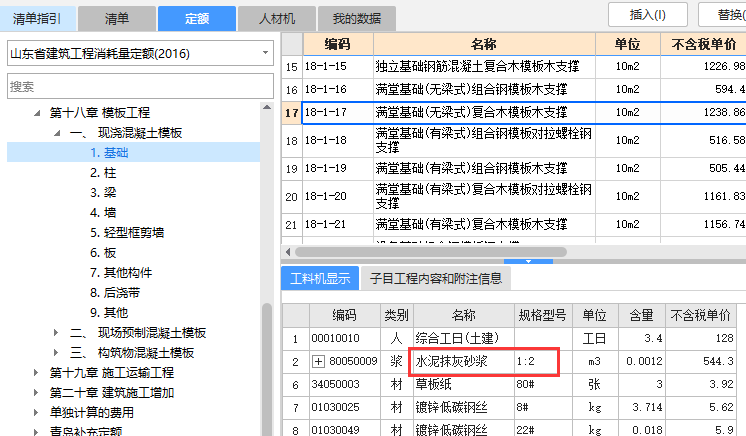The image size is (746, 436).
Task: Select row 18-1-18 quota entry
Action: coord(514,140)
